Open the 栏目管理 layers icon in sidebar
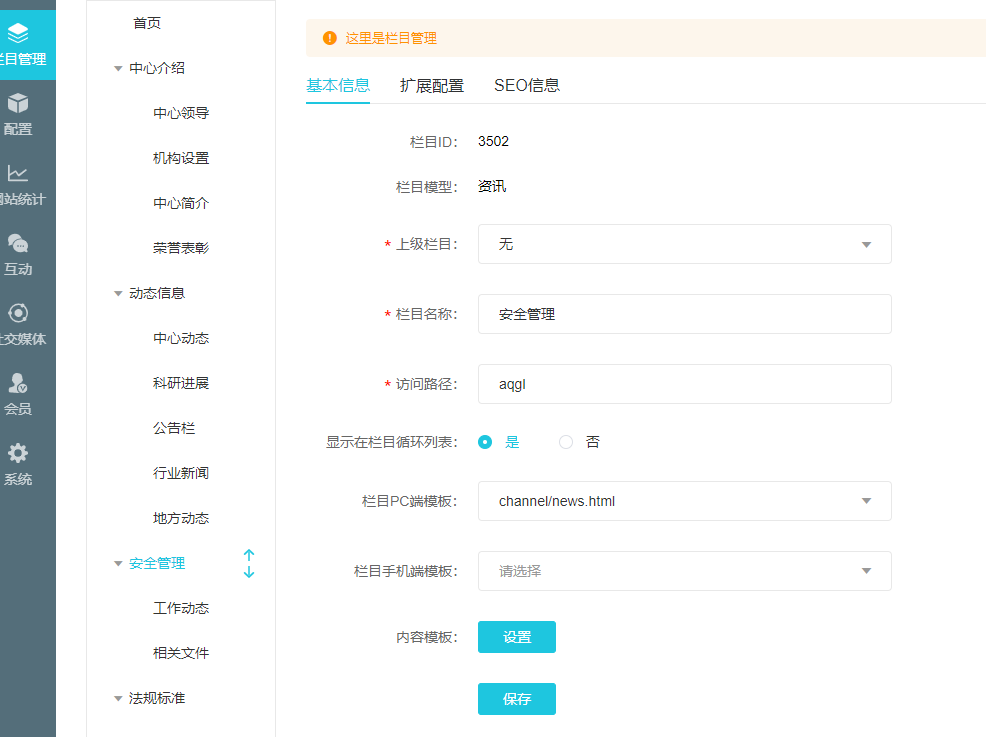986x737 pixels. 18,33
